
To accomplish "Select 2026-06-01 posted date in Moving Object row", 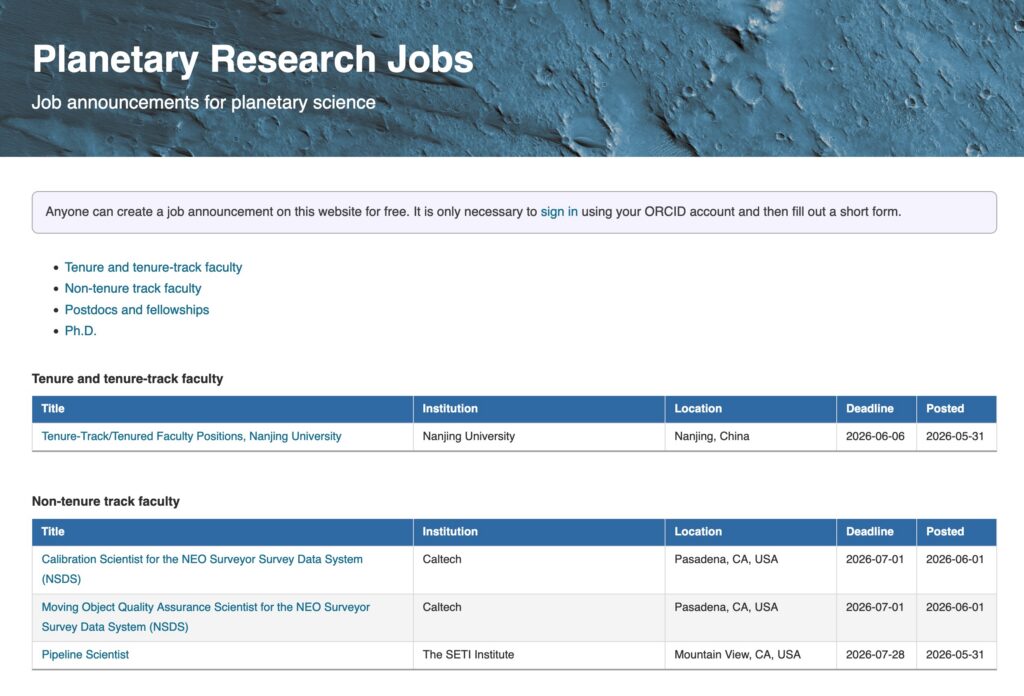I will (x=957, y=617).
